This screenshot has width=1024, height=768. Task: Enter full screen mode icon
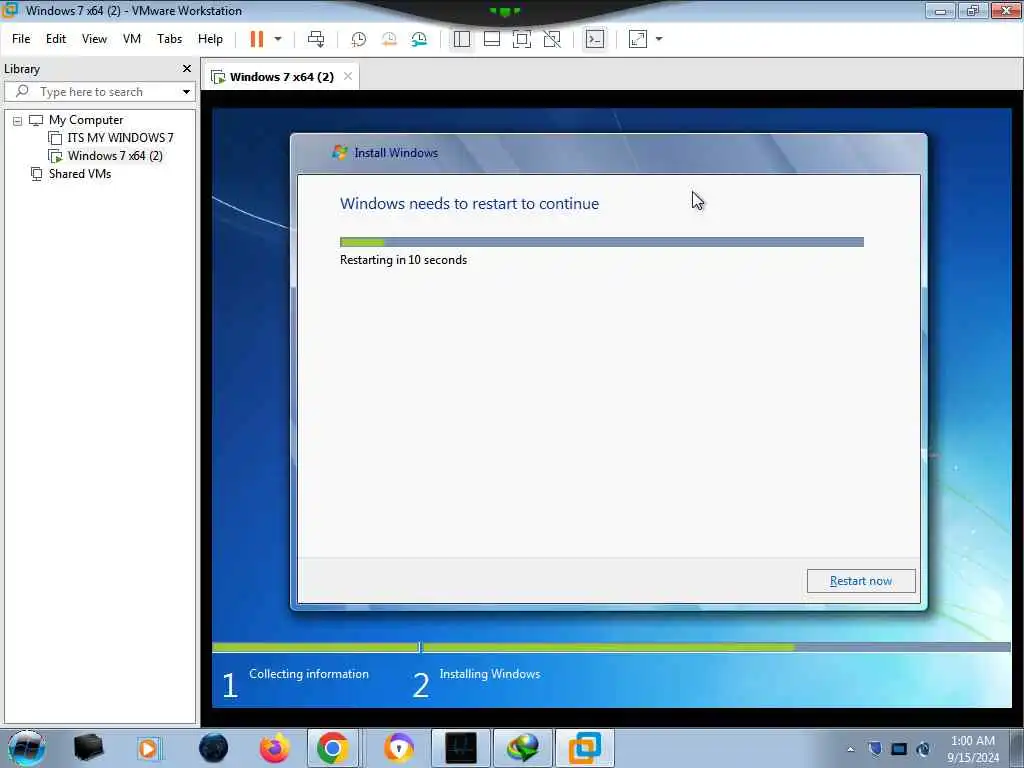click(522, 39)
